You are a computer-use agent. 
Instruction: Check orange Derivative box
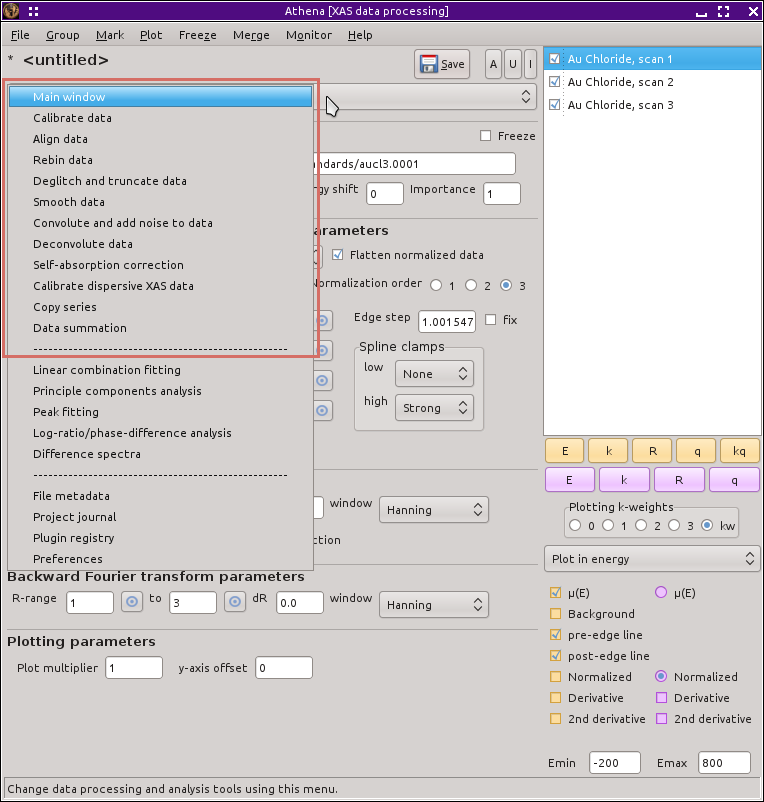tap(555, 698)
